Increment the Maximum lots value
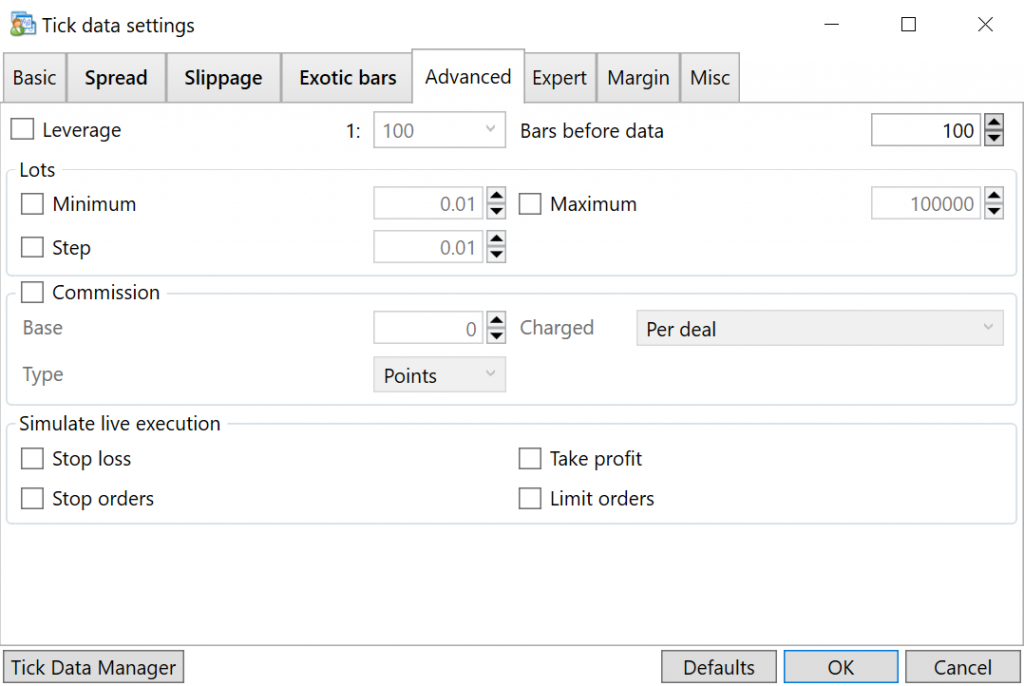 click(x=992, y=197)
